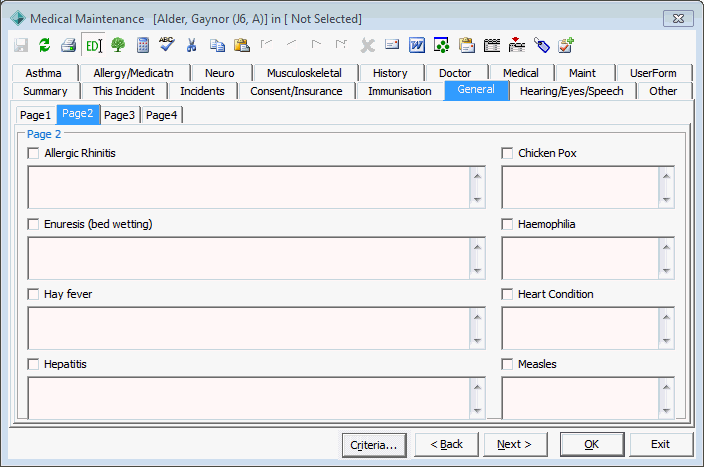Tick the Allergic Rhinitis checkbox
The width and height of the screenshot is (704, 467).
[x=33, y=153]
